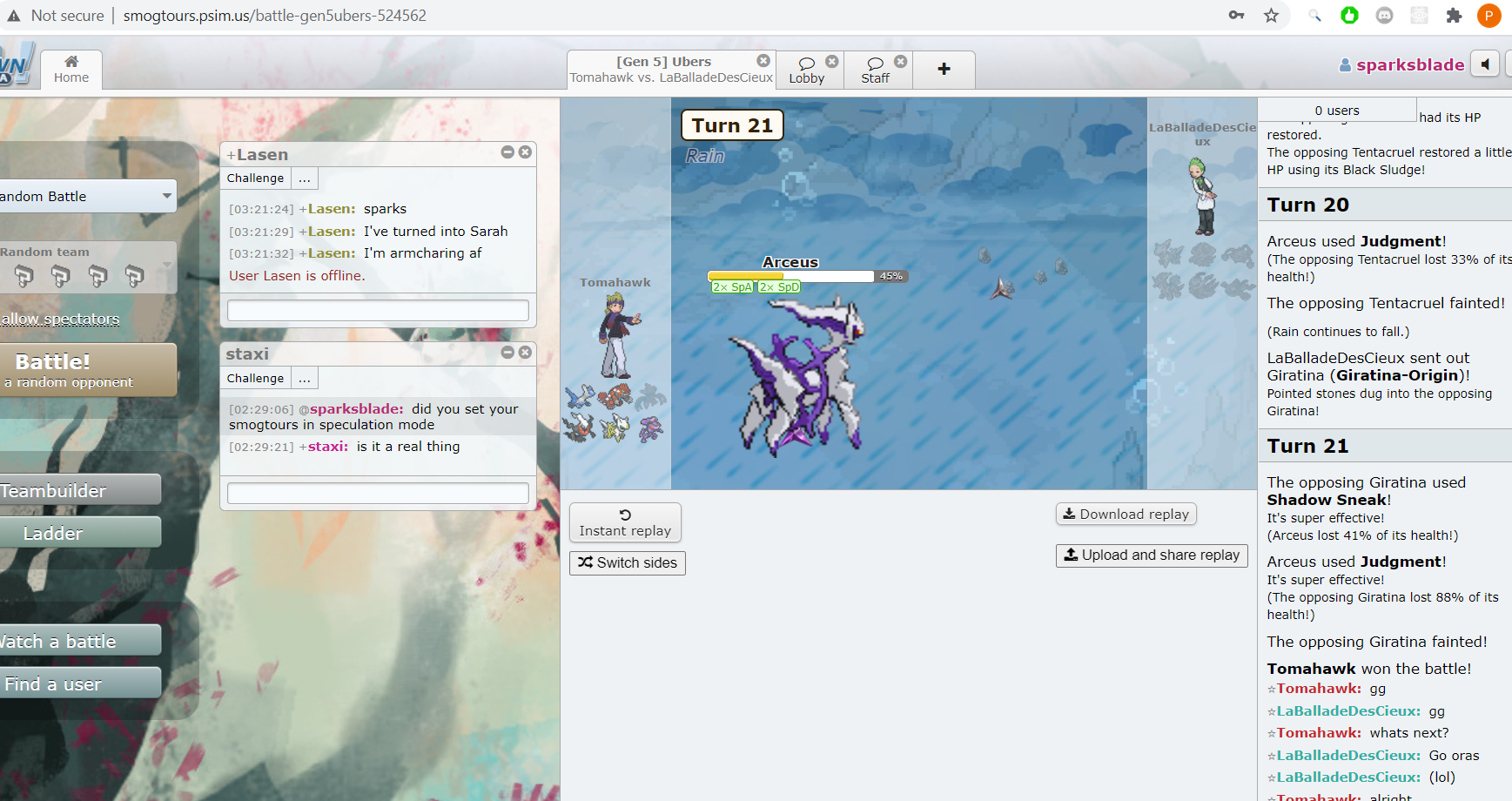This screenshot has height=801, width=1512.
Task: Close the Gen 5 Ubers battle tab
Action: 763,61
